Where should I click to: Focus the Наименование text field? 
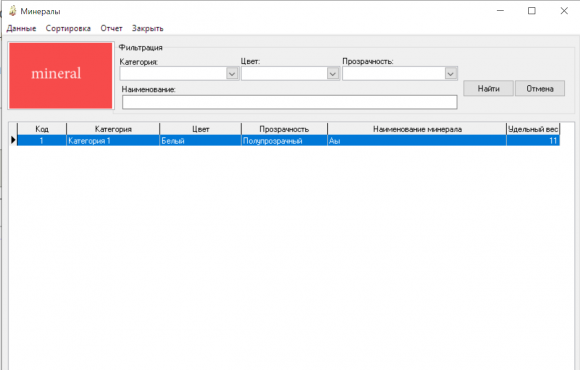pos(290,102)
